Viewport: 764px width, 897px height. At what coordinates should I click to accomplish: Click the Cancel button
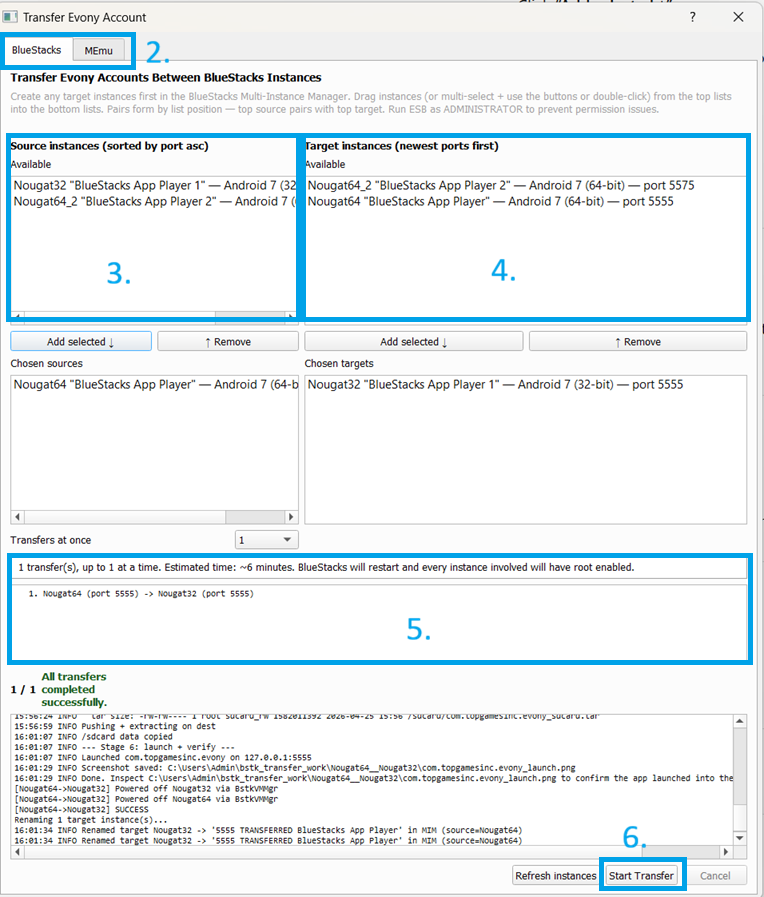tap(715, 876)
